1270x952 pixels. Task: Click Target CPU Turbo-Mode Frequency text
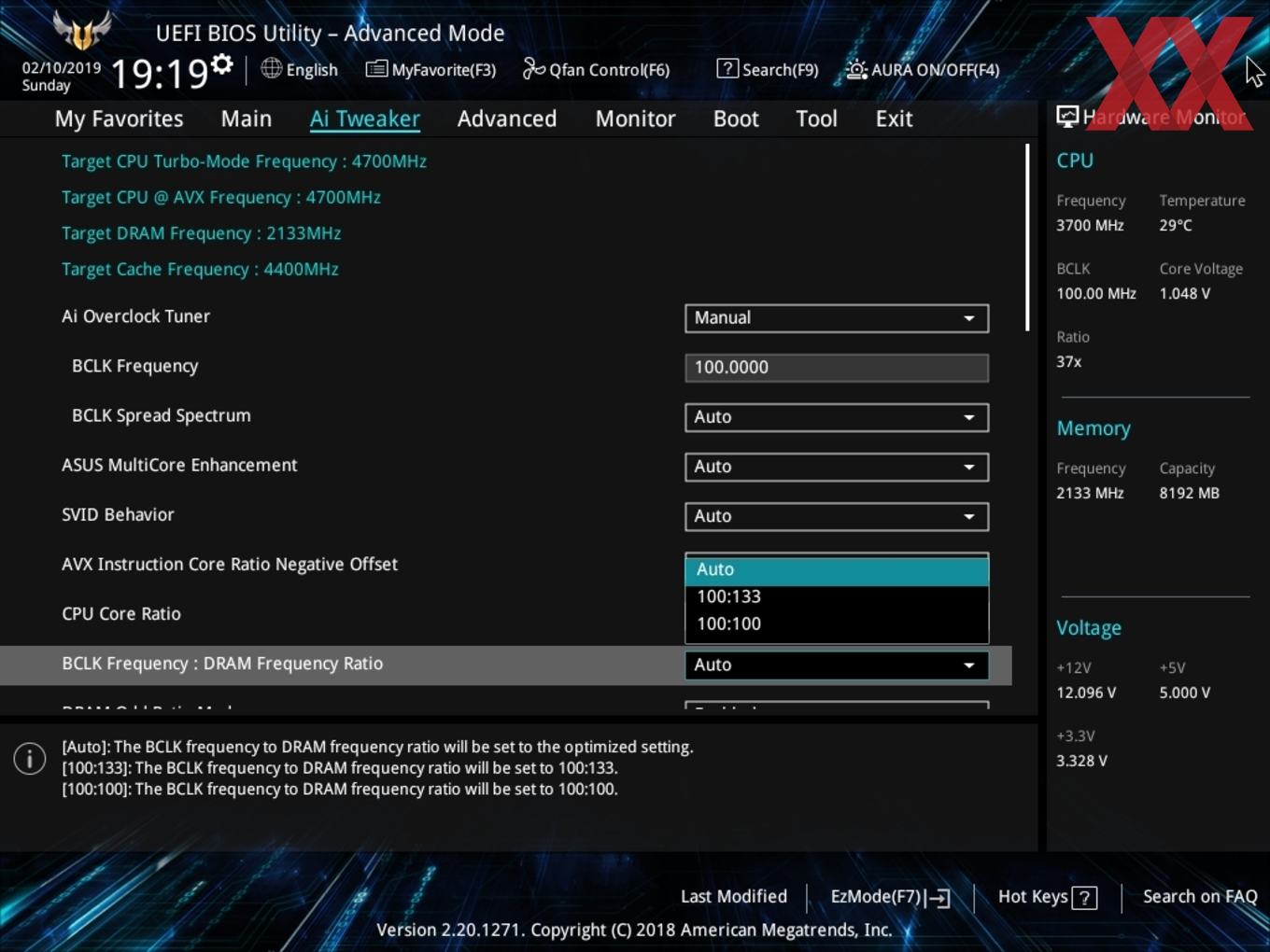pyautogui.click(x=244, y=161)
